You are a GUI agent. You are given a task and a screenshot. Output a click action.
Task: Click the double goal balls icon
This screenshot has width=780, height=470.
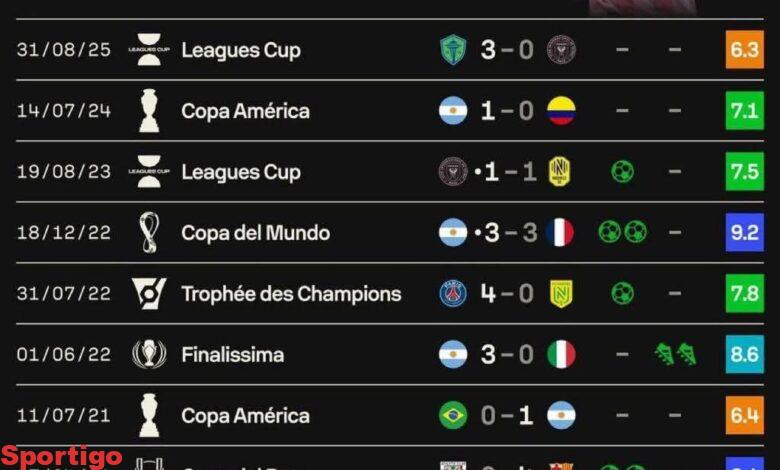622,232
